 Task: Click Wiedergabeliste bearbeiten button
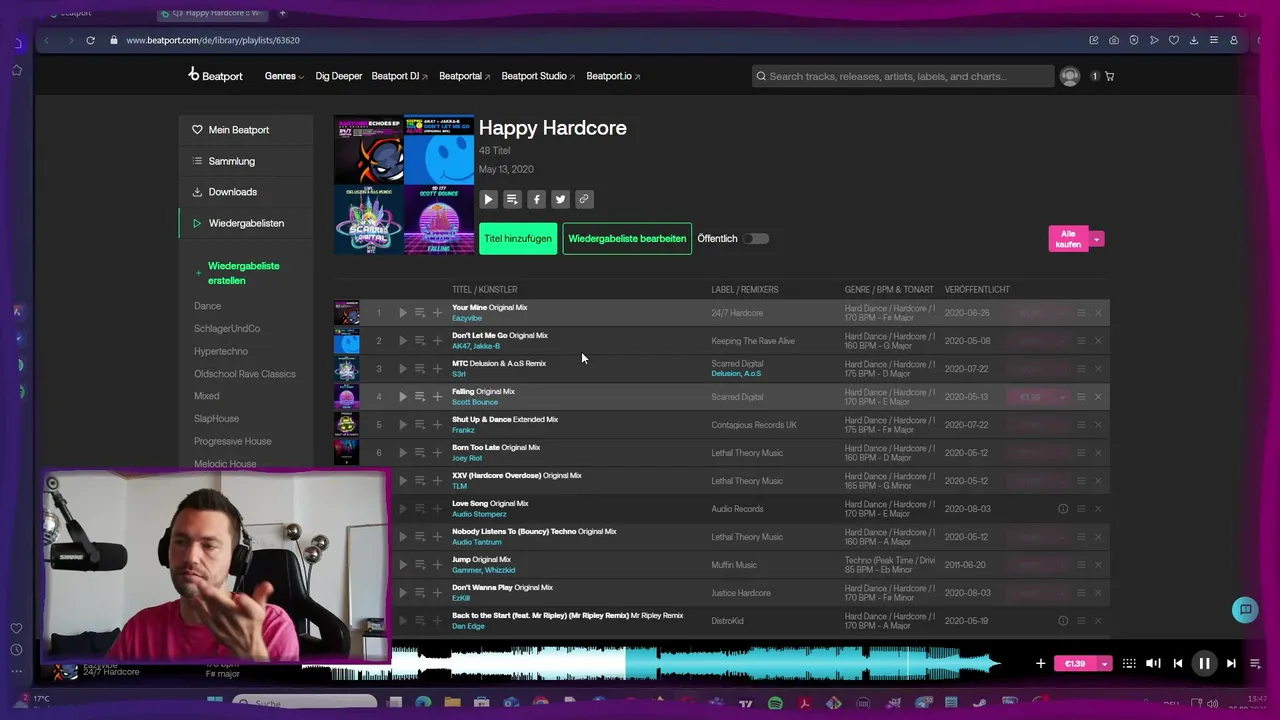627,238
